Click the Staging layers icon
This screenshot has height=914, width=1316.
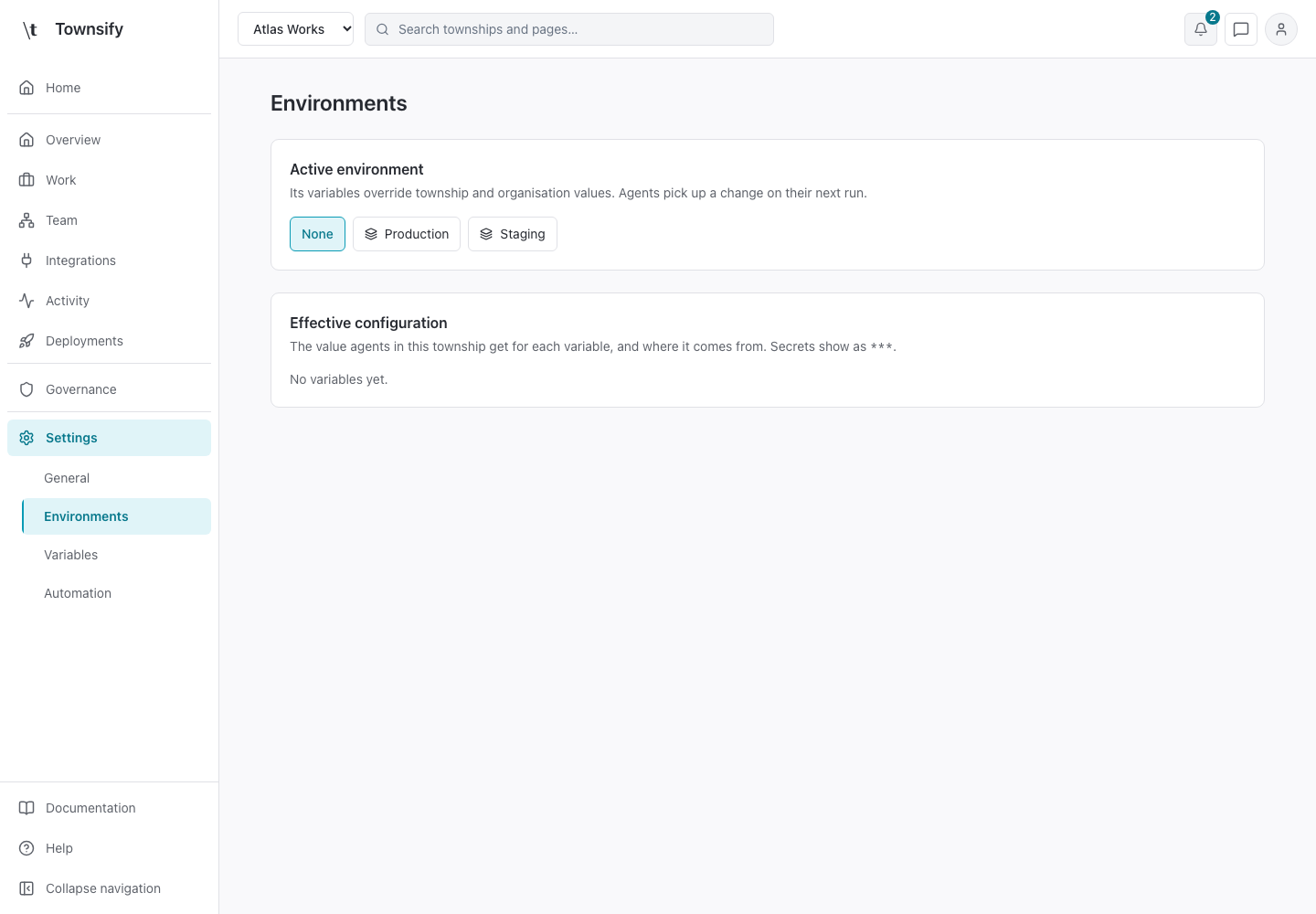[x=486, y=234]
